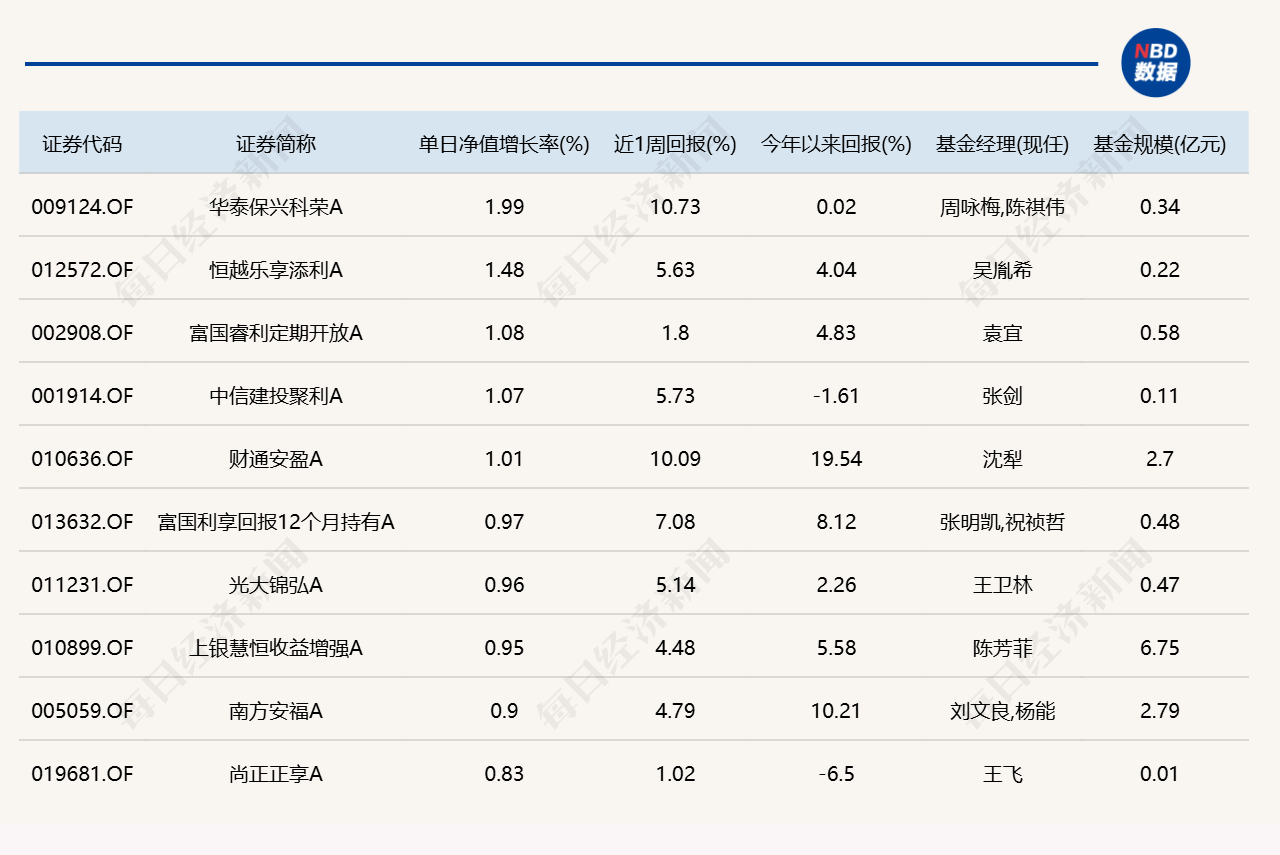1280x855 pixels.
Task: Select year-to-date return -6.5
Action: 836,774
